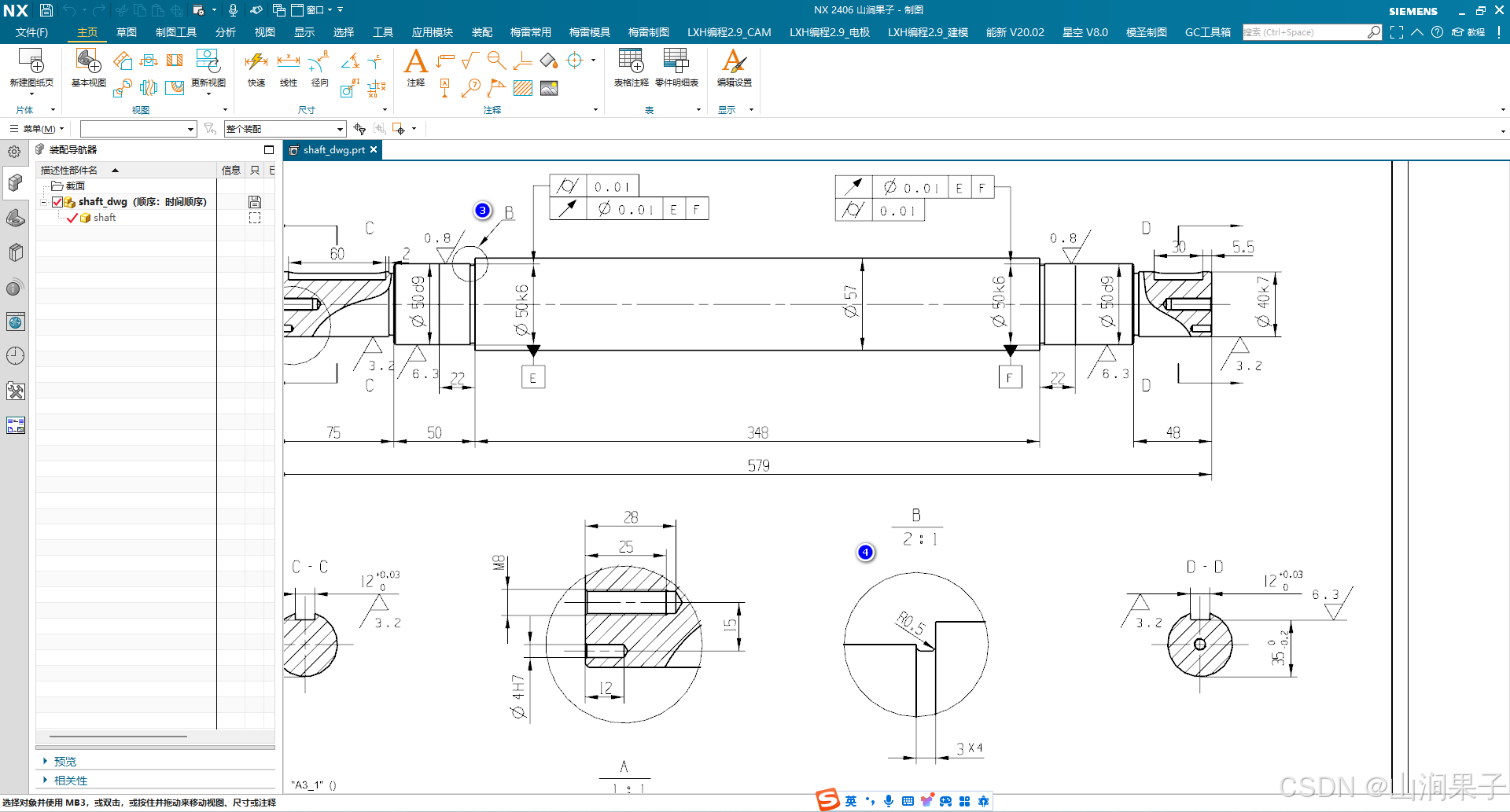Screen dimensions: 1510x812
Task: Expand the 尺寸 group options arrow
Action: [385, 110]
